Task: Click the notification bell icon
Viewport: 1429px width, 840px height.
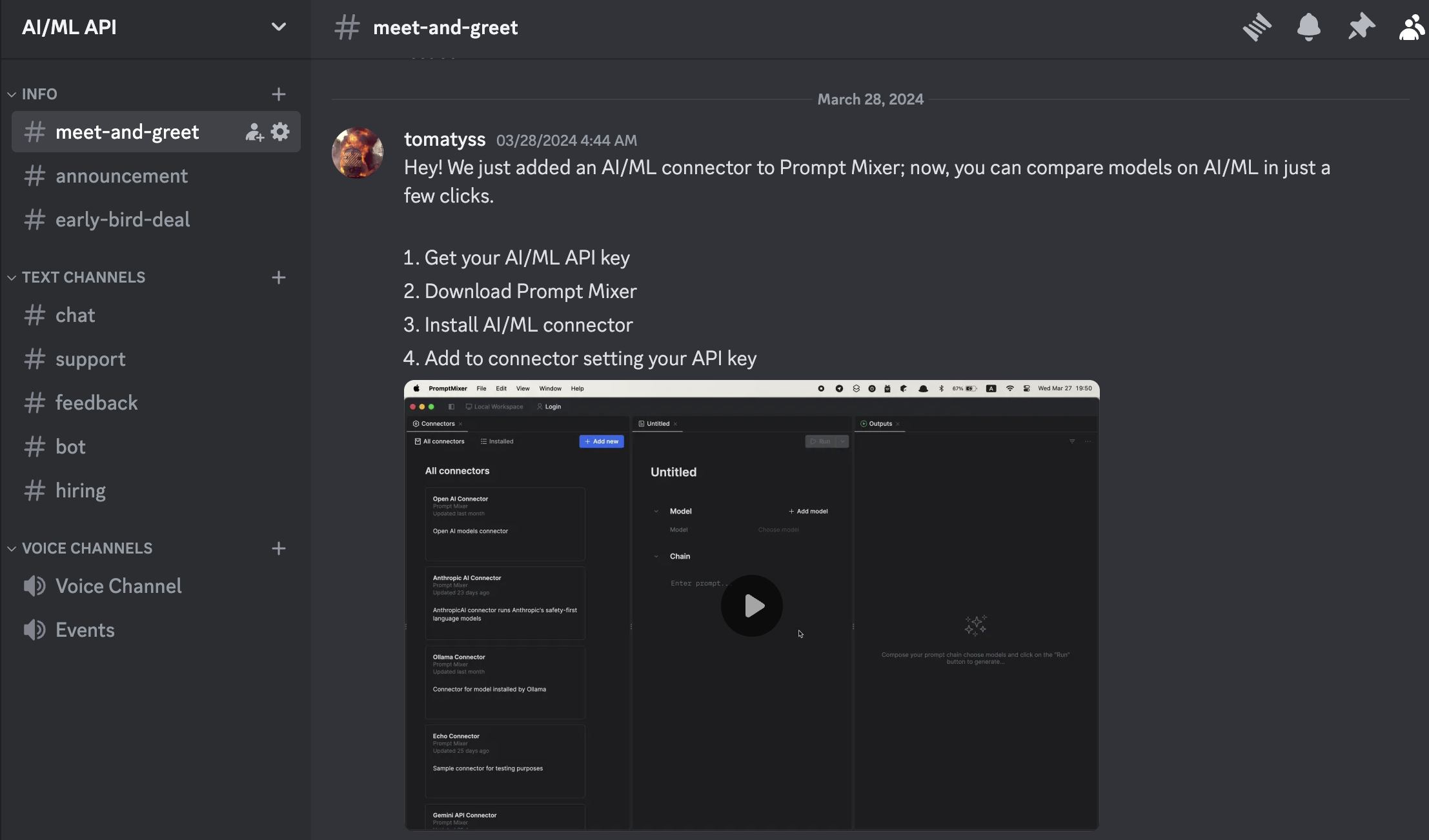Action: (x=1308, y=27)
